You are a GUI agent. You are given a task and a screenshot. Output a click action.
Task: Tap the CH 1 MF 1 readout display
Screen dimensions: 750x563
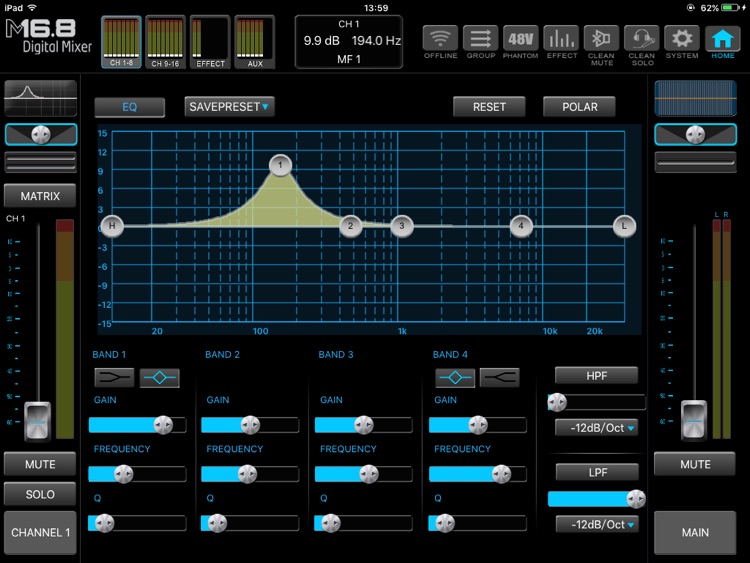coord(349,42)
